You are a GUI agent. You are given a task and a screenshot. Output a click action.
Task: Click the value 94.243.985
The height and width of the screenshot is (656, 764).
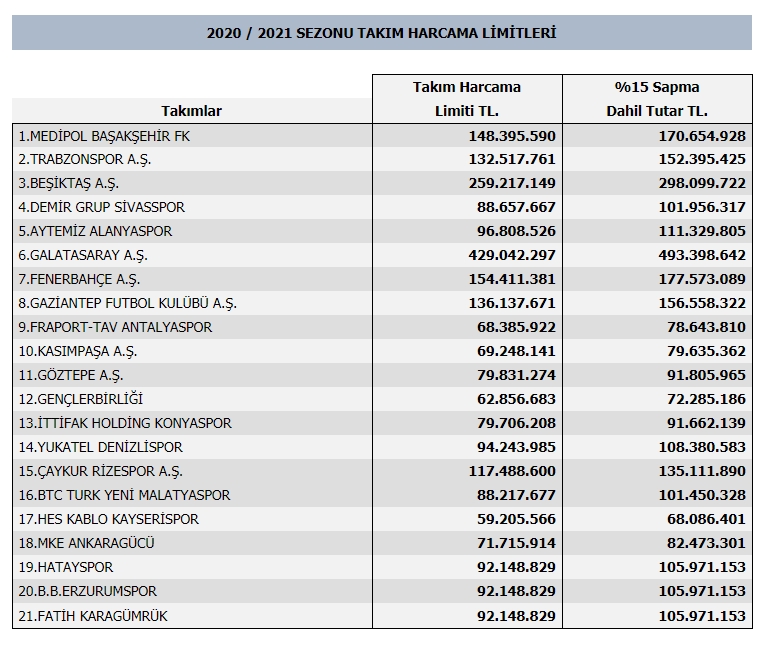tap(516, 447)
